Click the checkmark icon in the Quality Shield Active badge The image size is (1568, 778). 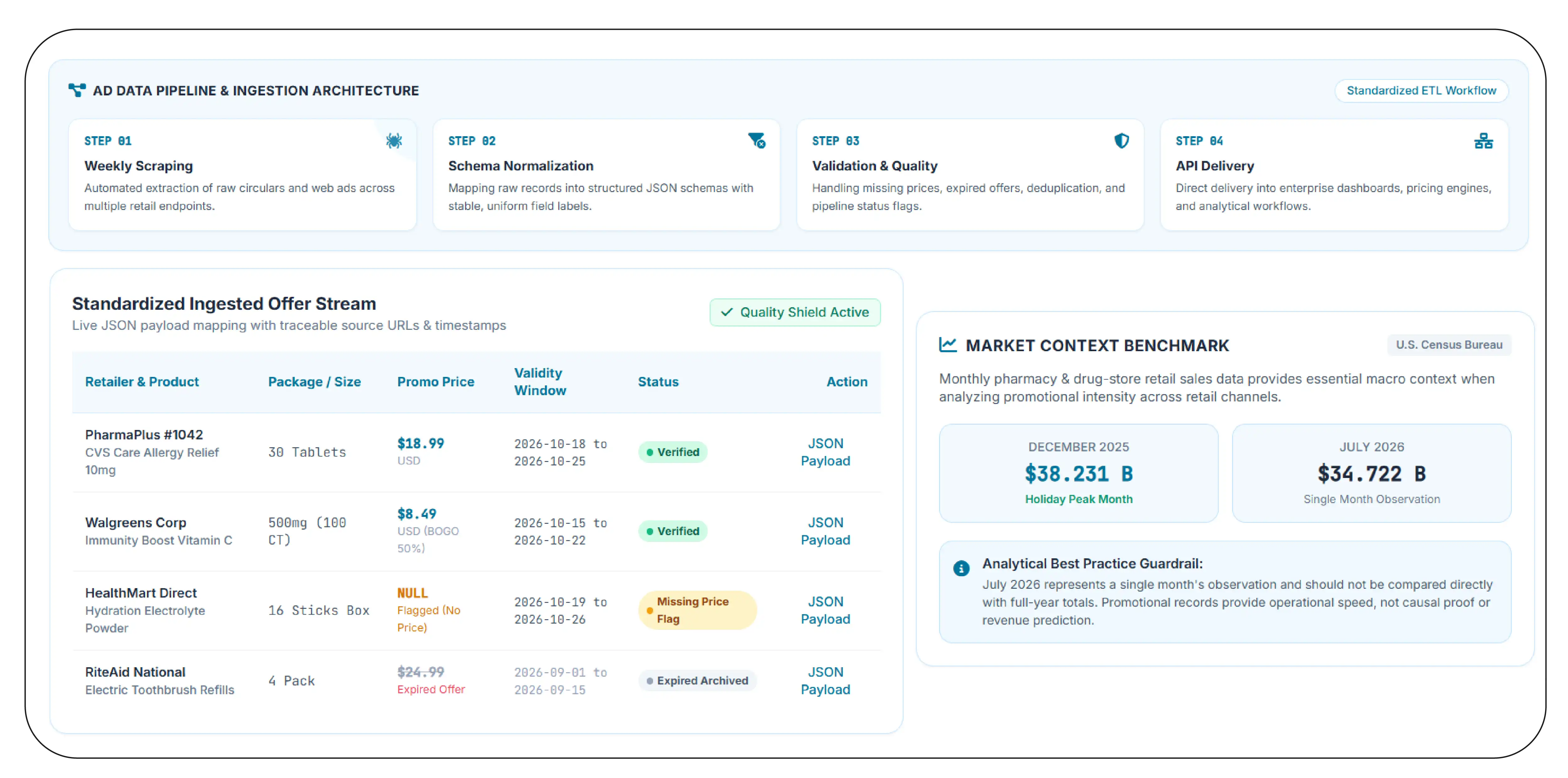(x=726, y=312)
